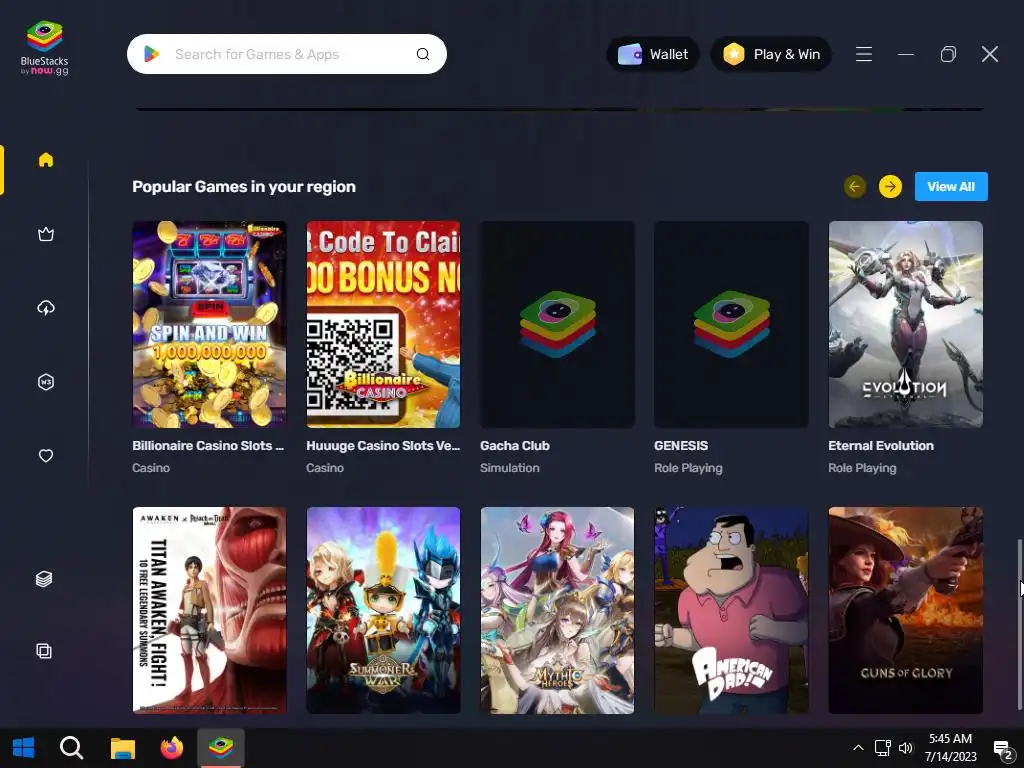Open the cloud download sidebar icon
The height and width of the screenshot is (768, 1024).
tap(46, 308)
